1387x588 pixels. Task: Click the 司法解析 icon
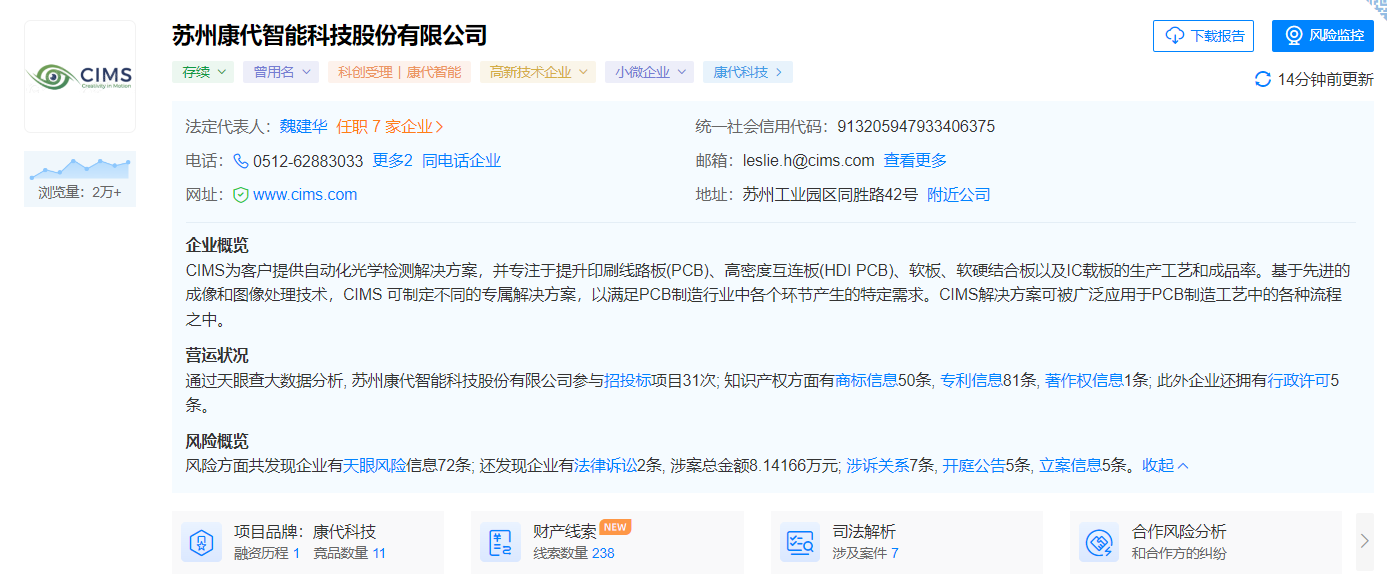[800, 543]
